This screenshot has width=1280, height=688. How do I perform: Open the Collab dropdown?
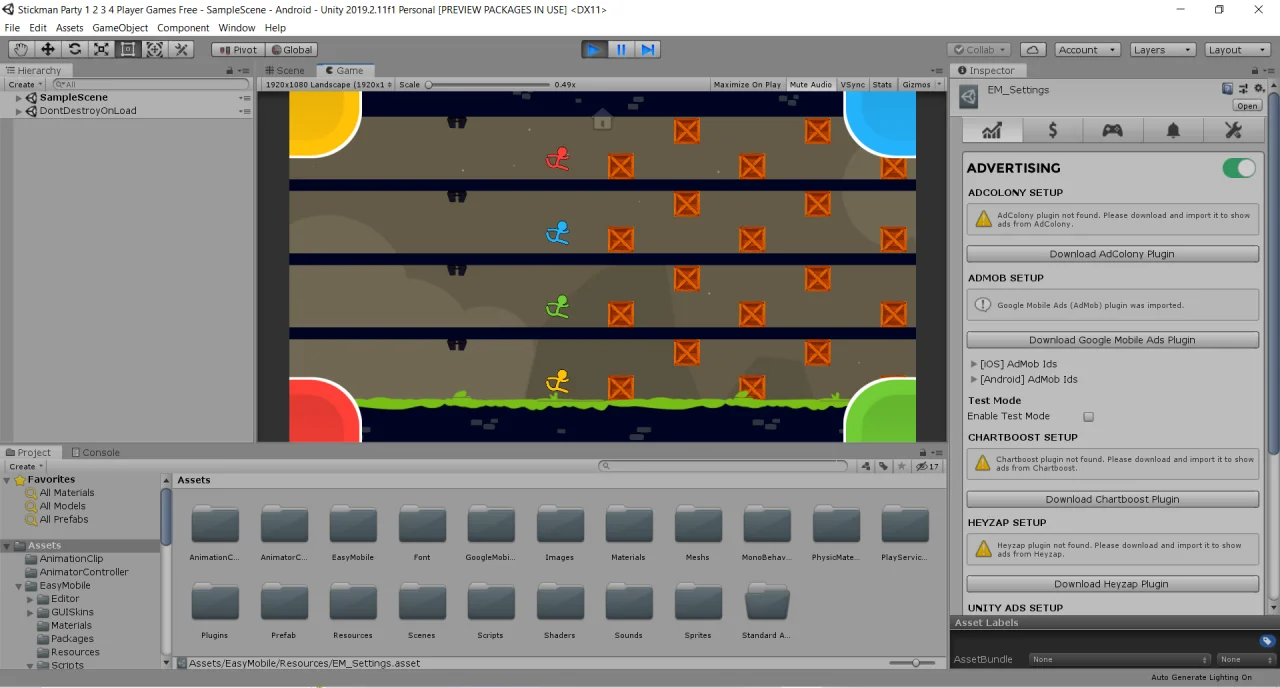(979, 49)
